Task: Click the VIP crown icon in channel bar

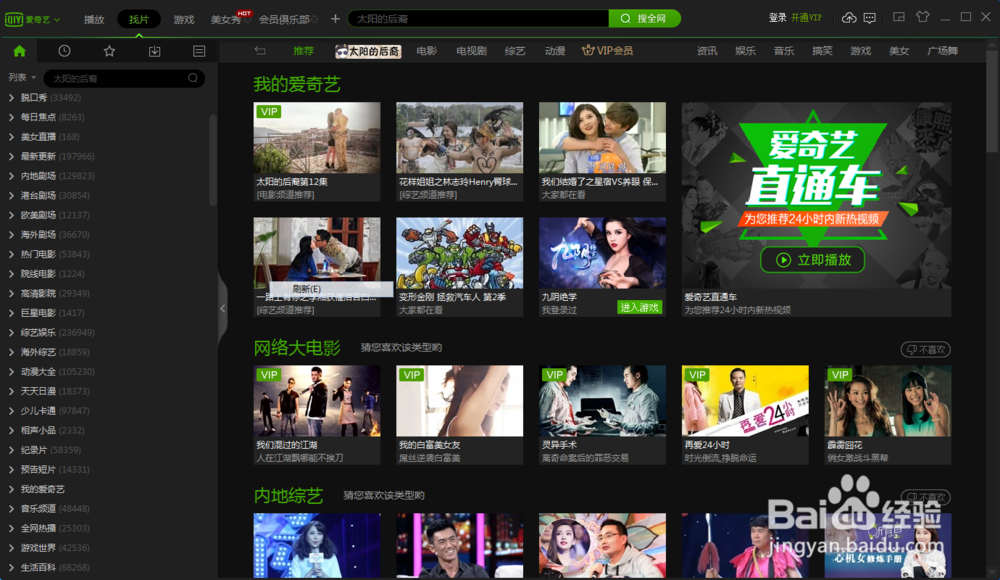Action: (588, 50)
